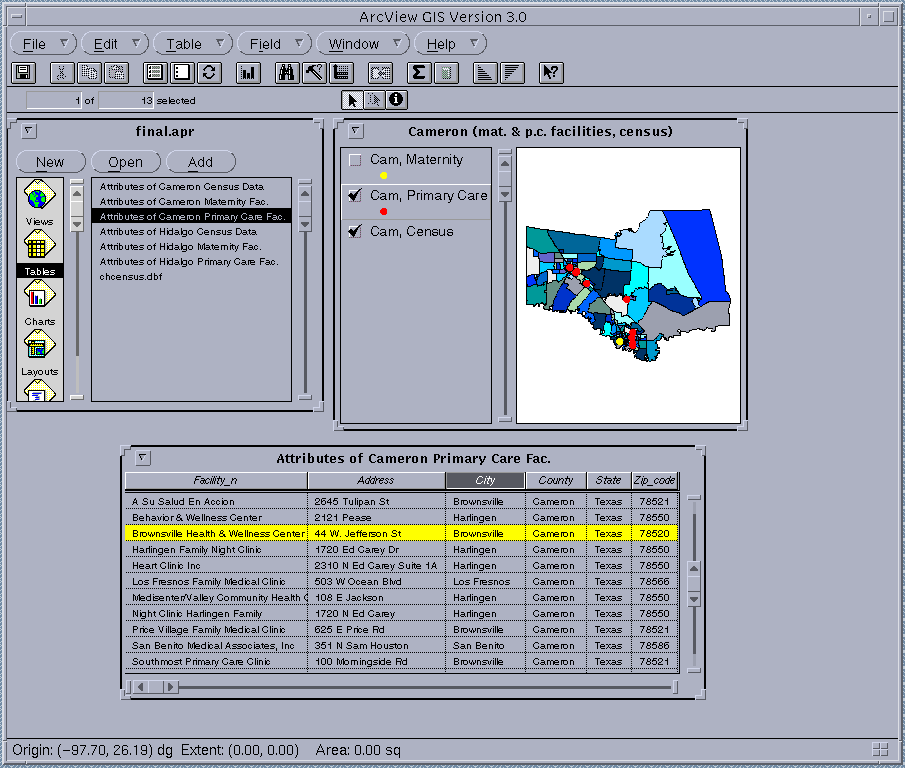Open the Query Builder hammer icon
The image size is (905, 768).
pyautogui.click(x=314, y=73)
